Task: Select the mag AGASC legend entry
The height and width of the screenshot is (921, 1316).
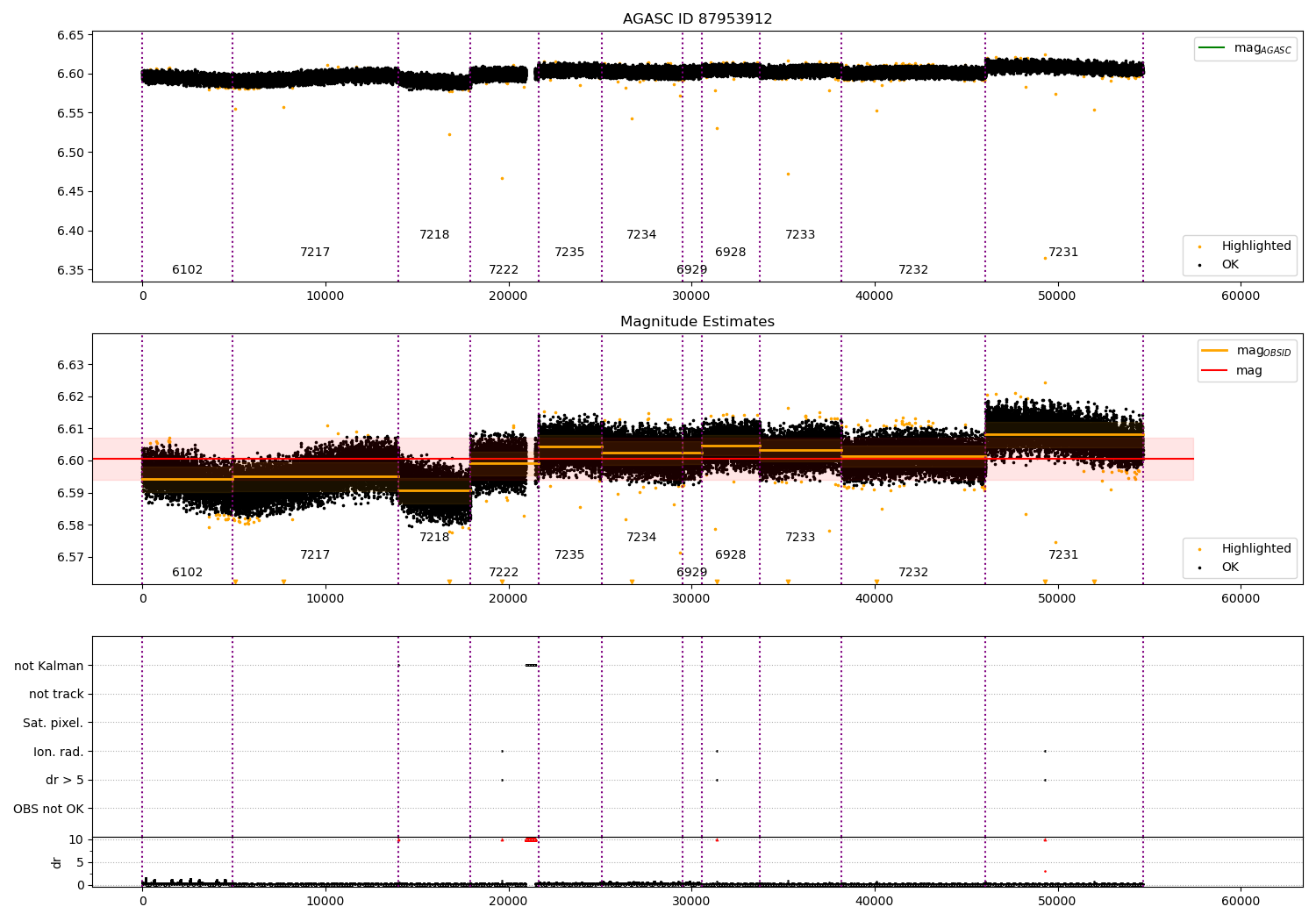Action: [x=1245, y=48]
